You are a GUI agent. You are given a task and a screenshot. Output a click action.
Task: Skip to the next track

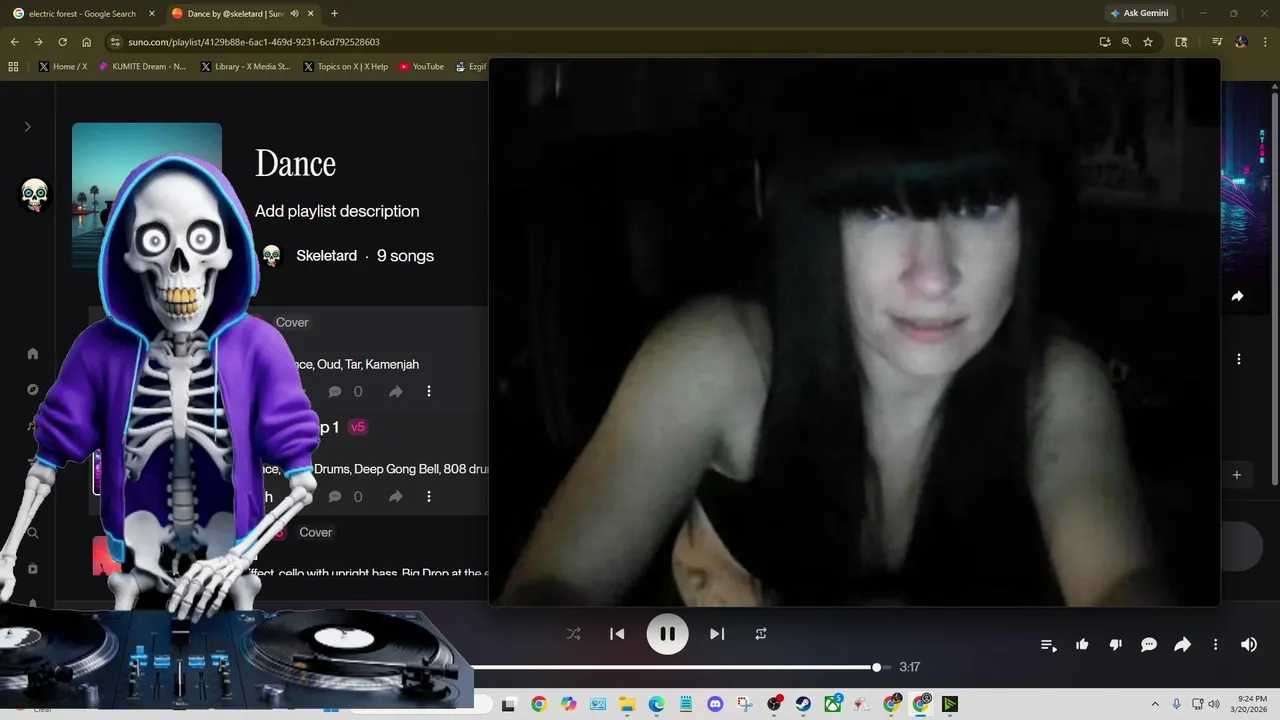(717, 634)
